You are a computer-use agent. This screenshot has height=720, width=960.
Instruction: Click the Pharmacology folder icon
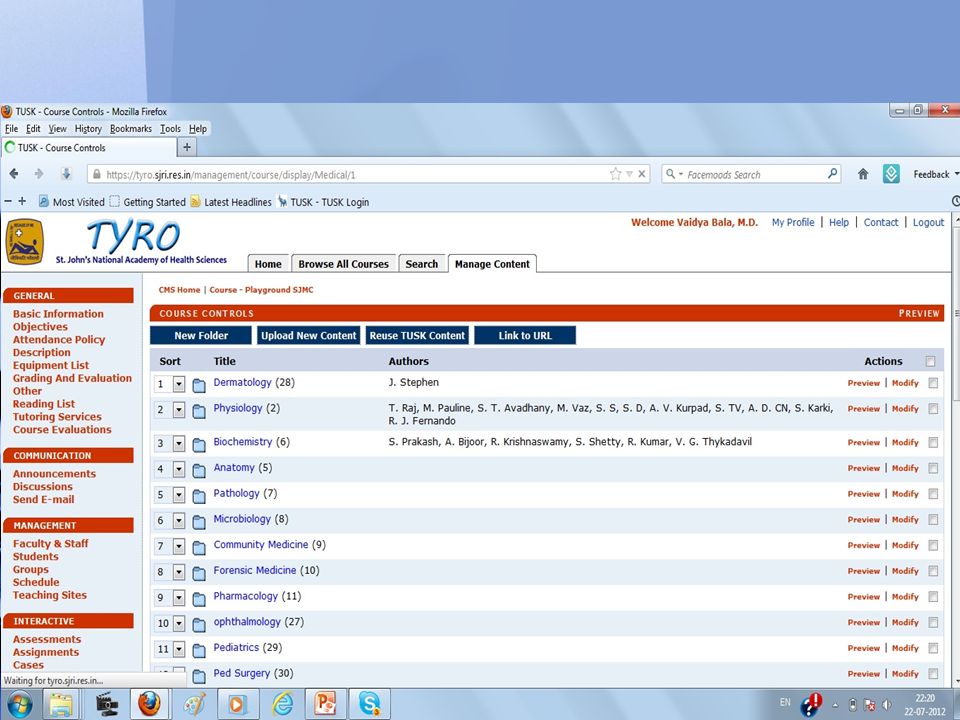(199, 599)
